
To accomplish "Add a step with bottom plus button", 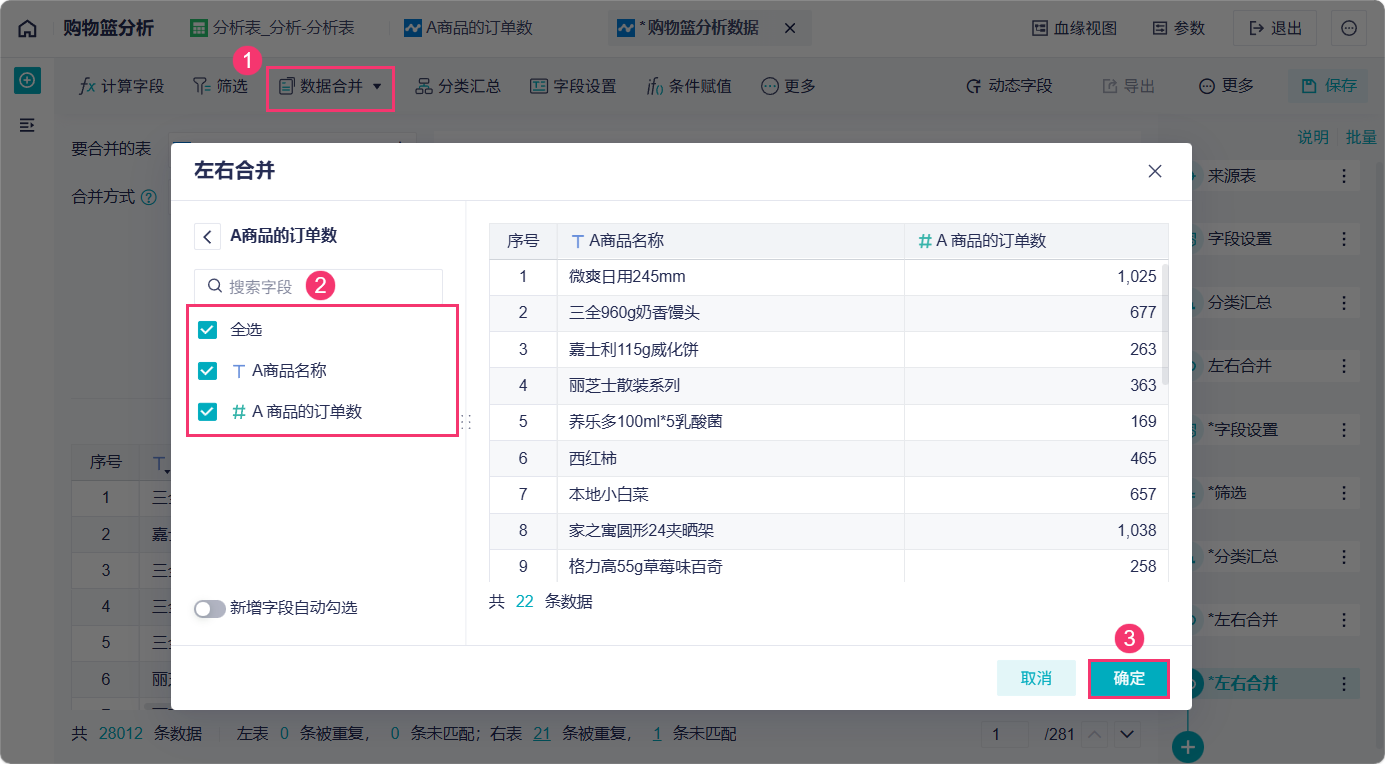I will pos(1188,746).
